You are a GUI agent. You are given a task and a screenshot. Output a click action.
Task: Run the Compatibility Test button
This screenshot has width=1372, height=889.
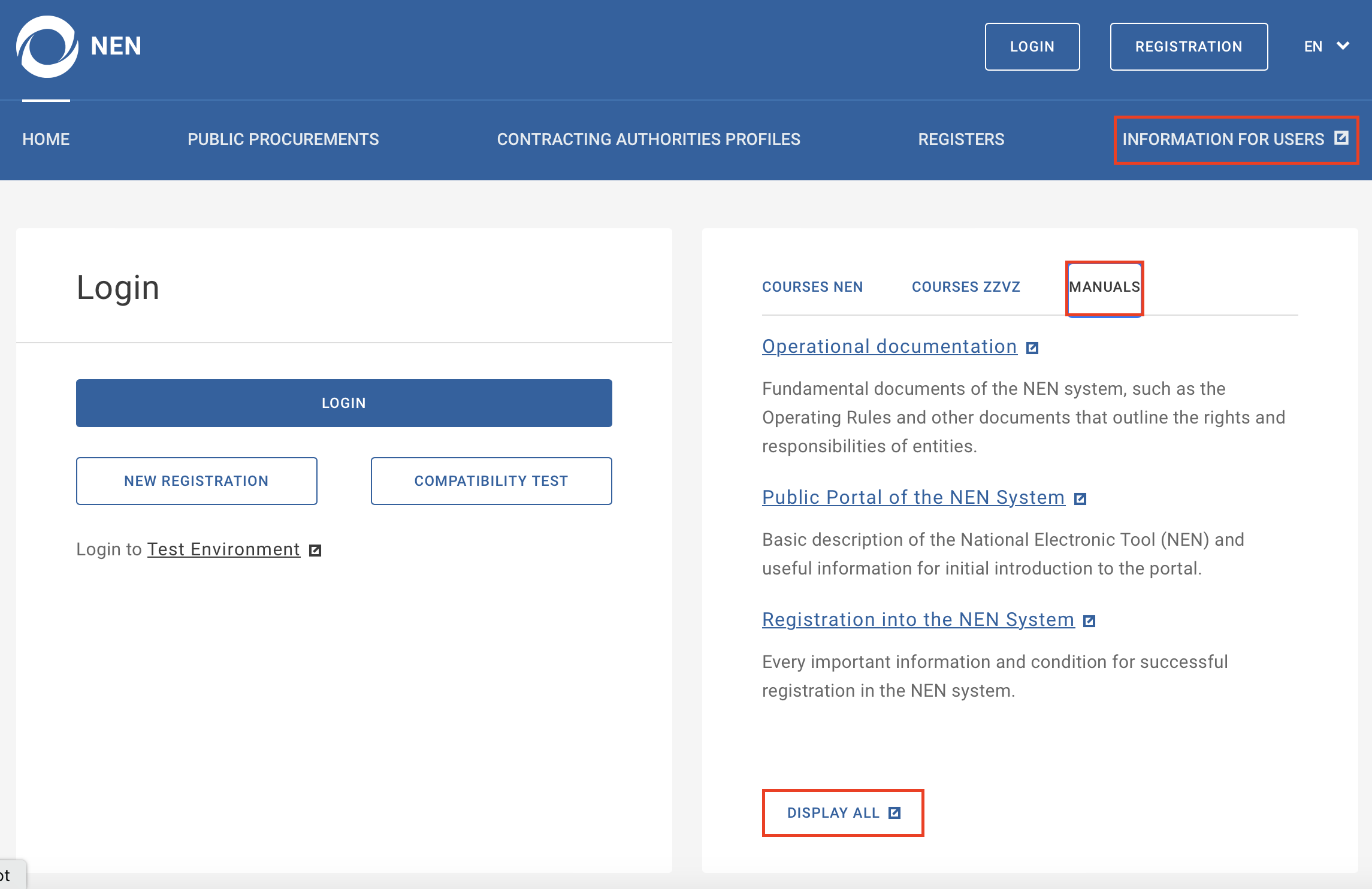[491, 481]
